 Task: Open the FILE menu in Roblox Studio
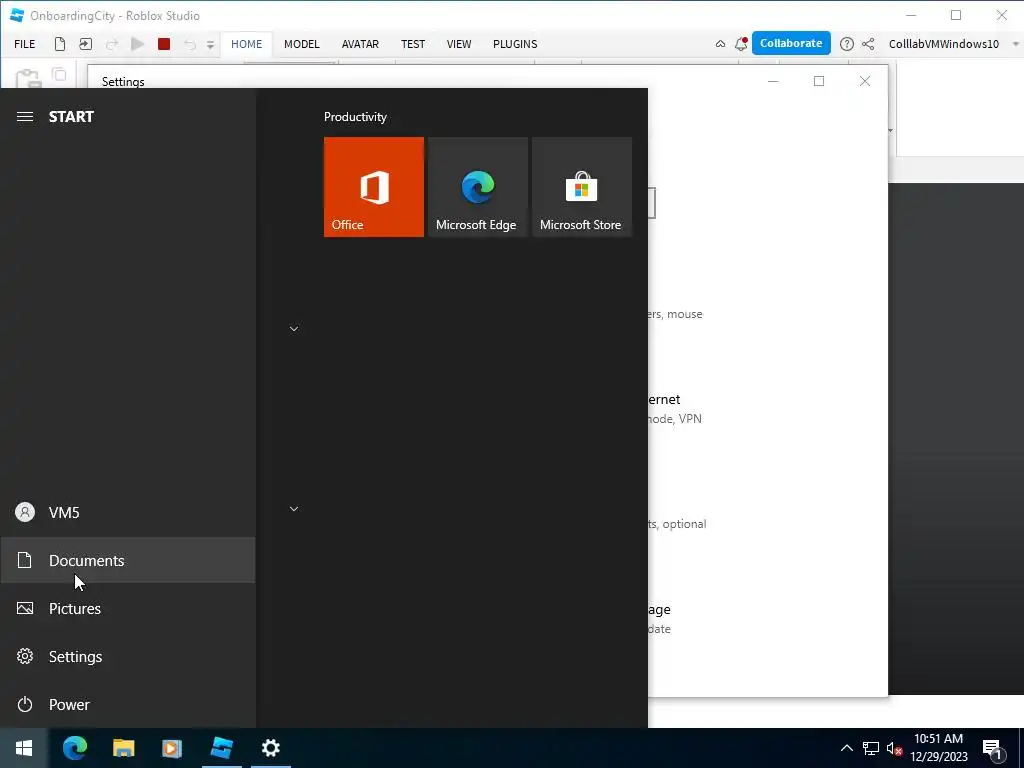point(25,44)
